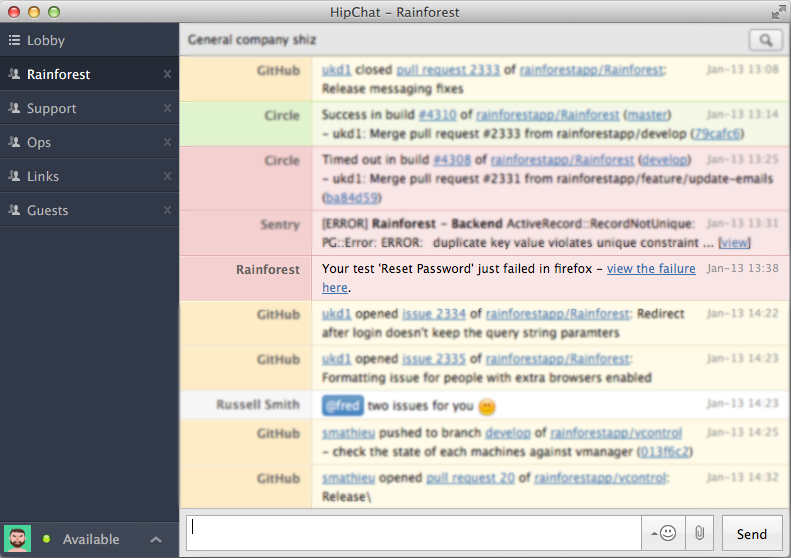Image resolution: width=791 pixels, height=558 pixels.
Task: Close the Guests room tab
Action: pyautogui.click(x=167, y=210)
